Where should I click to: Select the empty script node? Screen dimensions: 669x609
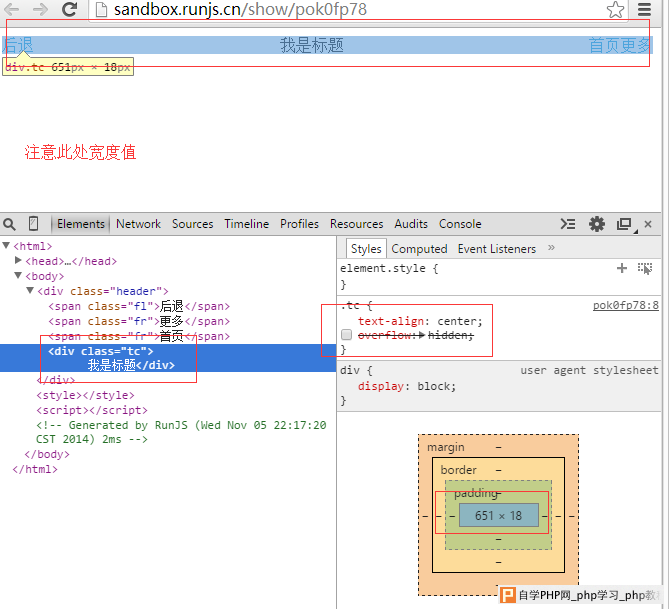pyautogui.click(x=92, y=410)
